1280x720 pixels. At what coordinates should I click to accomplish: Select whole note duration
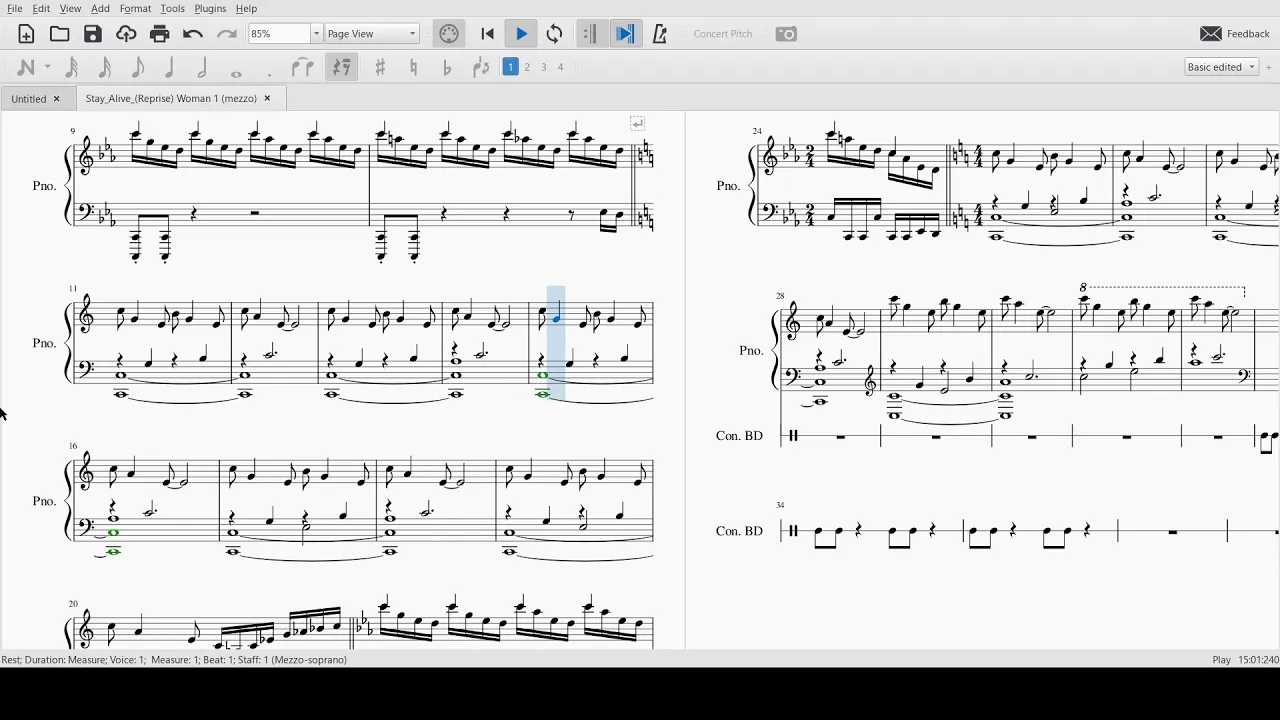[236, 72]
